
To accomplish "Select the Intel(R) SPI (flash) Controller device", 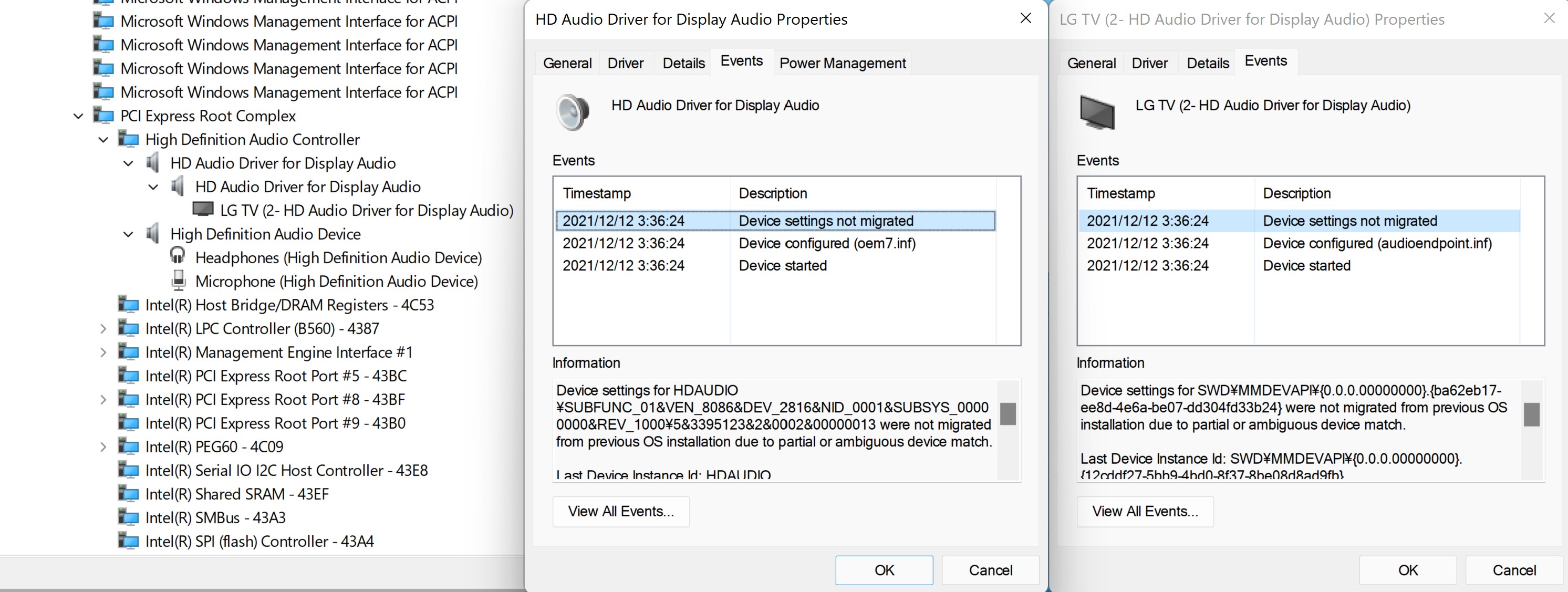I will coord(259,541).
